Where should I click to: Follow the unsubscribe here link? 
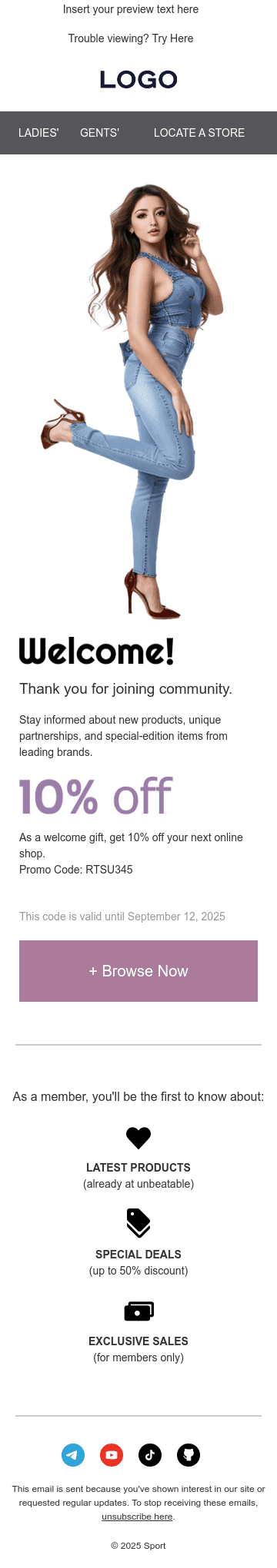tap(137, 1517)
